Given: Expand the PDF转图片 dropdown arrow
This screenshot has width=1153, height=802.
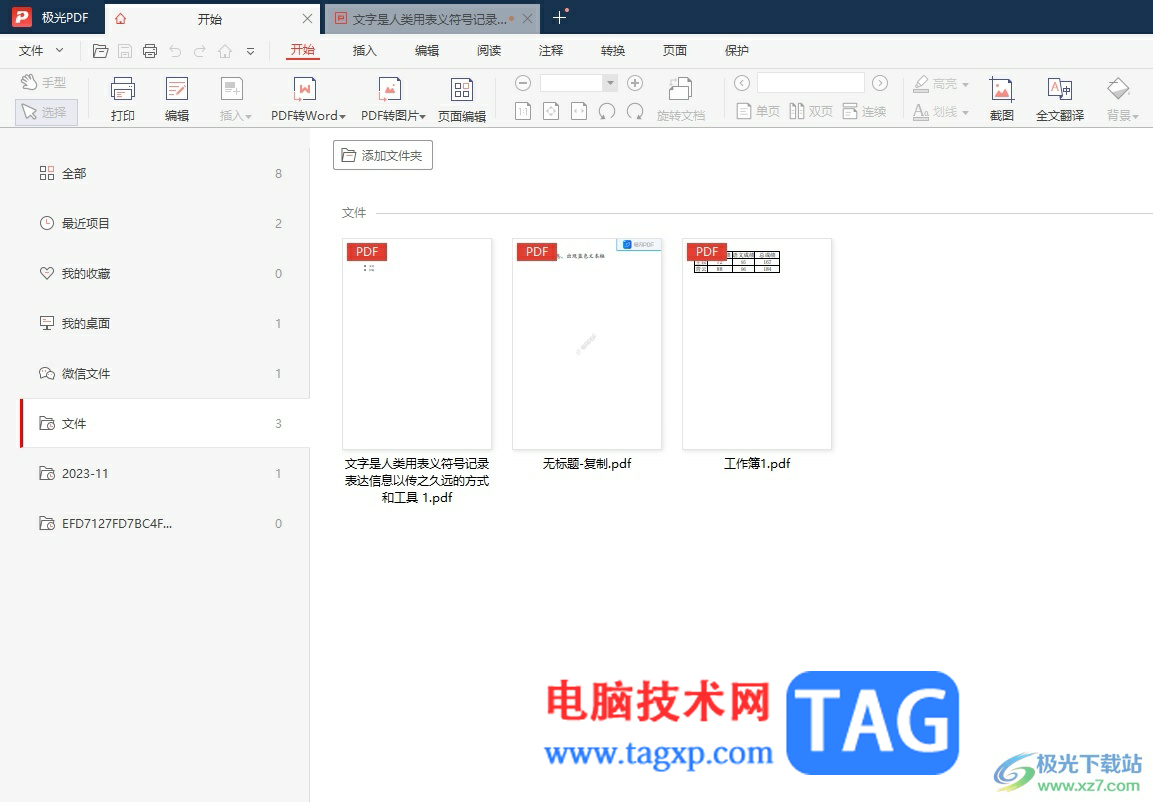Looking at the screenshot, I should click(x=423, y=116).
